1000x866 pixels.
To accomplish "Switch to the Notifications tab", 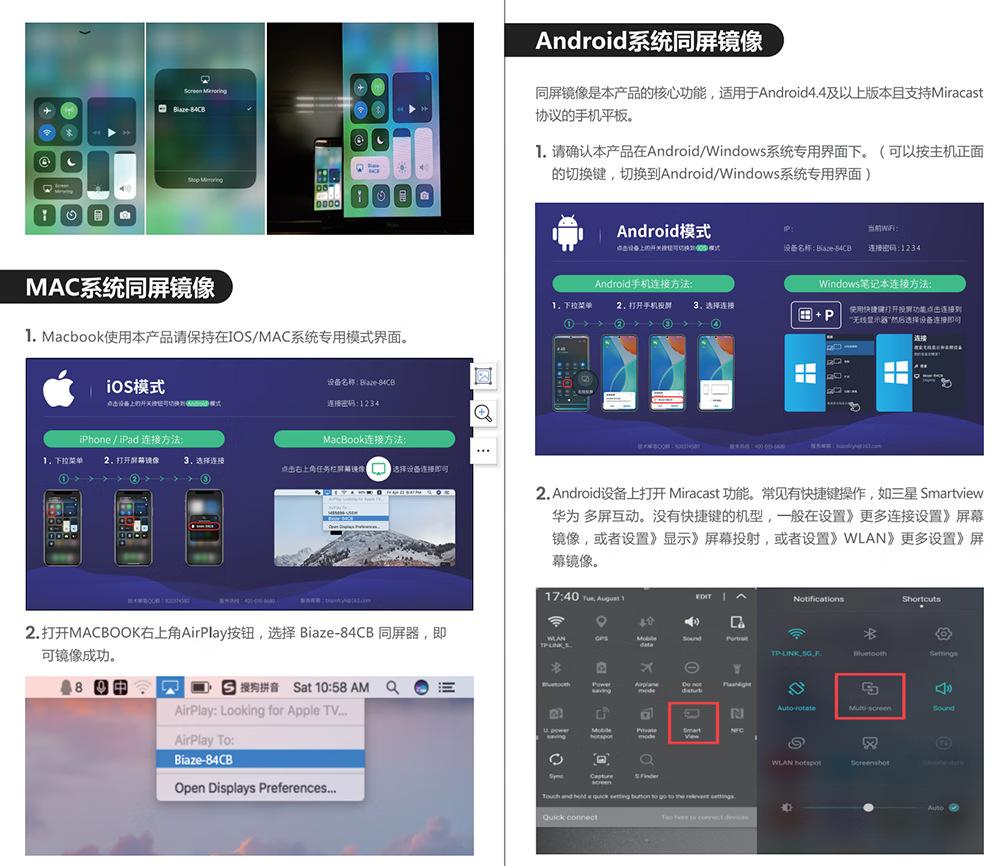I will point(818,599).
